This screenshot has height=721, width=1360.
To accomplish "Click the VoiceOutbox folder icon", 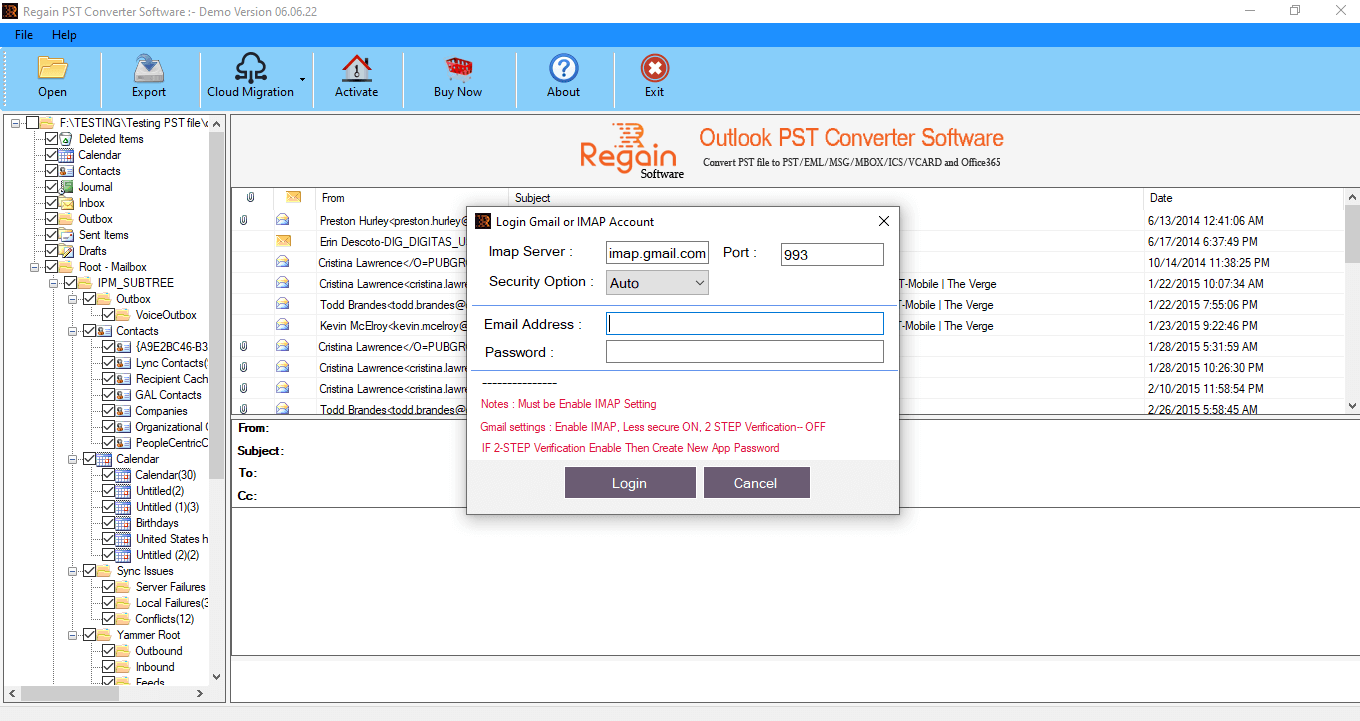I will point(124,315).
